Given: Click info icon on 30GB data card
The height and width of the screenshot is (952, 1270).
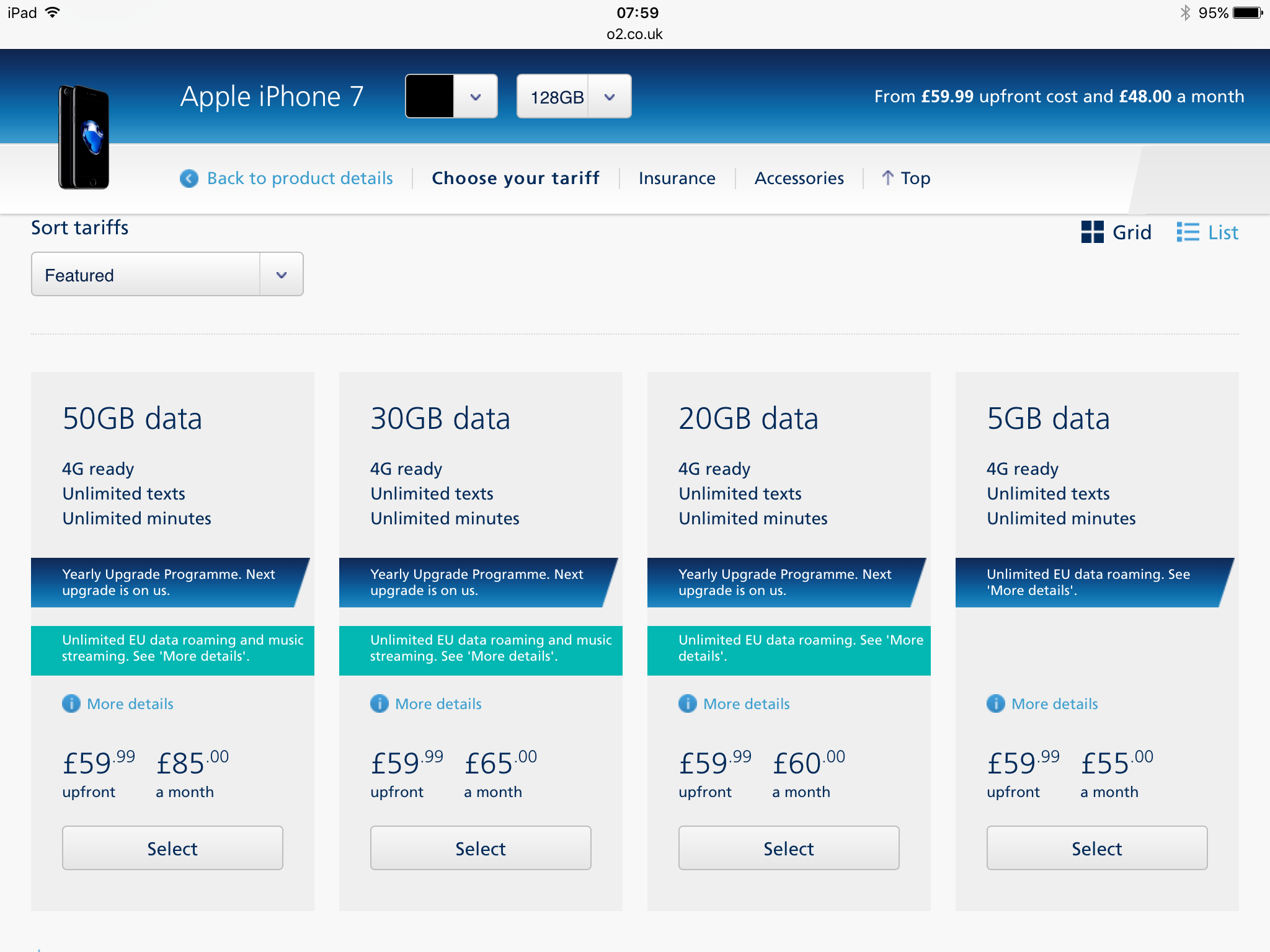Looking at the screenshot, I should (380, 703).
